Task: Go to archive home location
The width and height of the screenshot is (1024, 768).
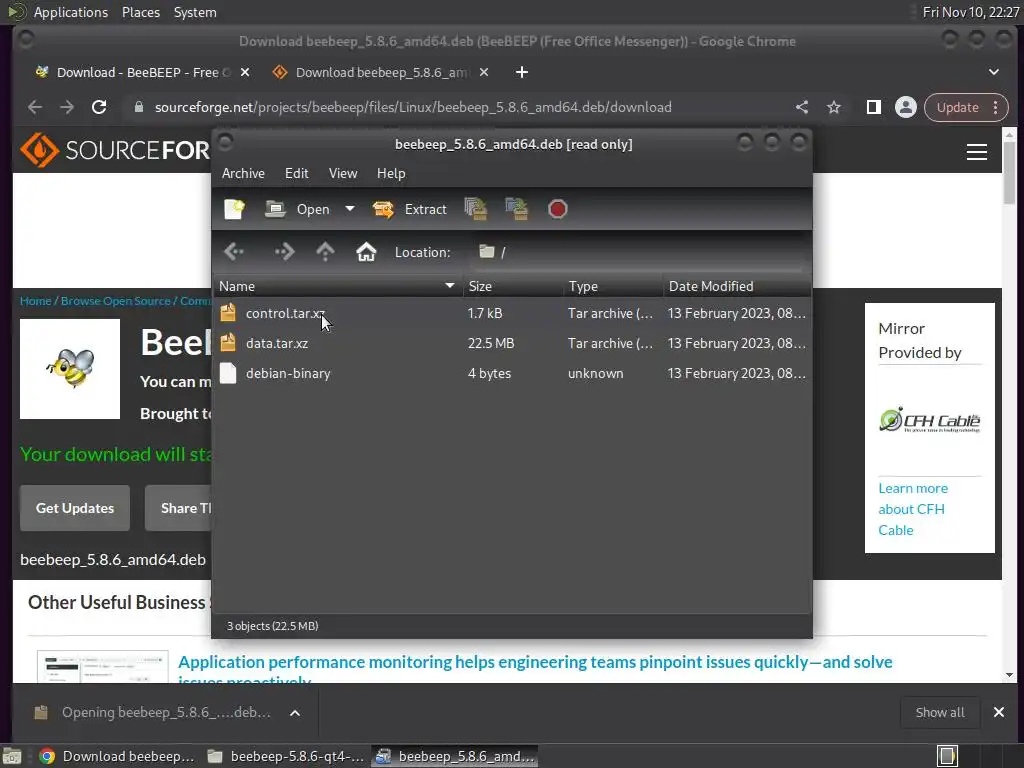Action: [x=366, y=252]
